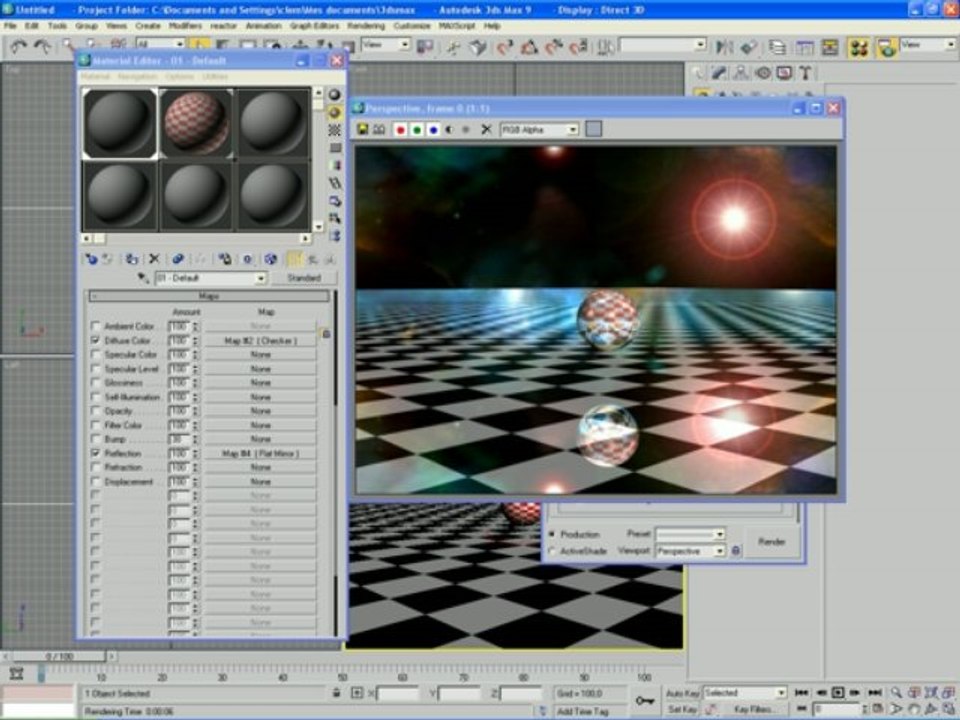
Task: Collapse the Maps rollout header
Action: 209,296
